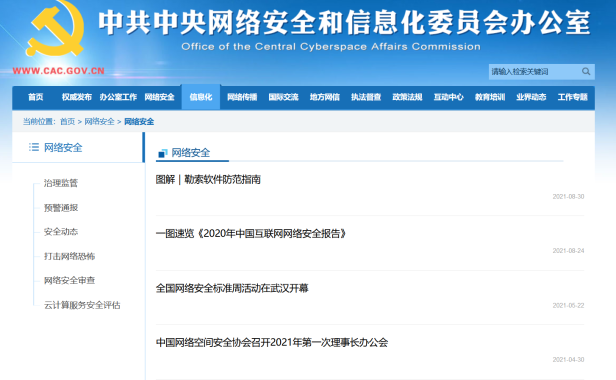
Task: Open the 业界动态 navigation item
Action: coord(531,97)
